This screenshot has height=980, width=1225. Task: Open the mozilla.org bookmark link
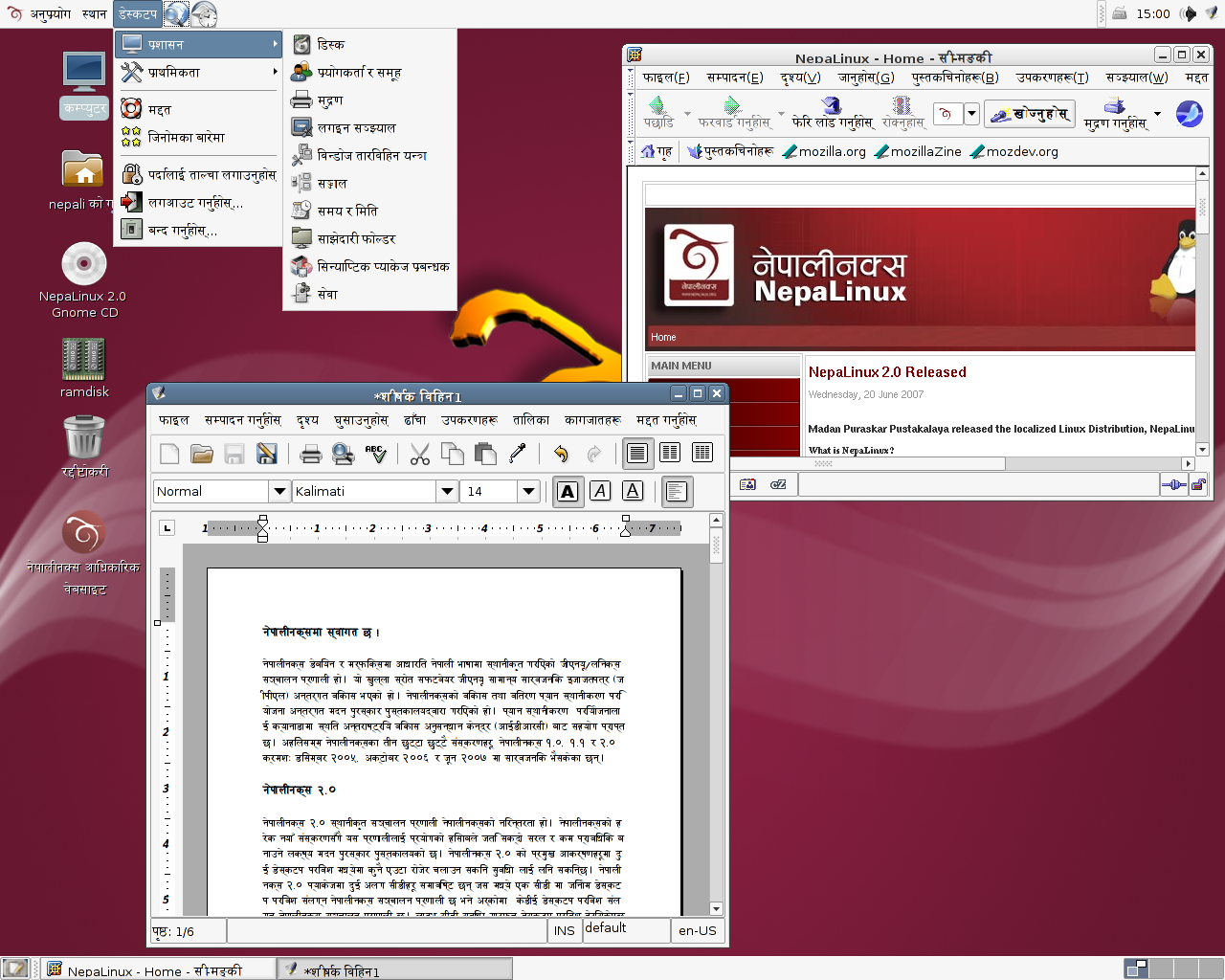[824, 151]
